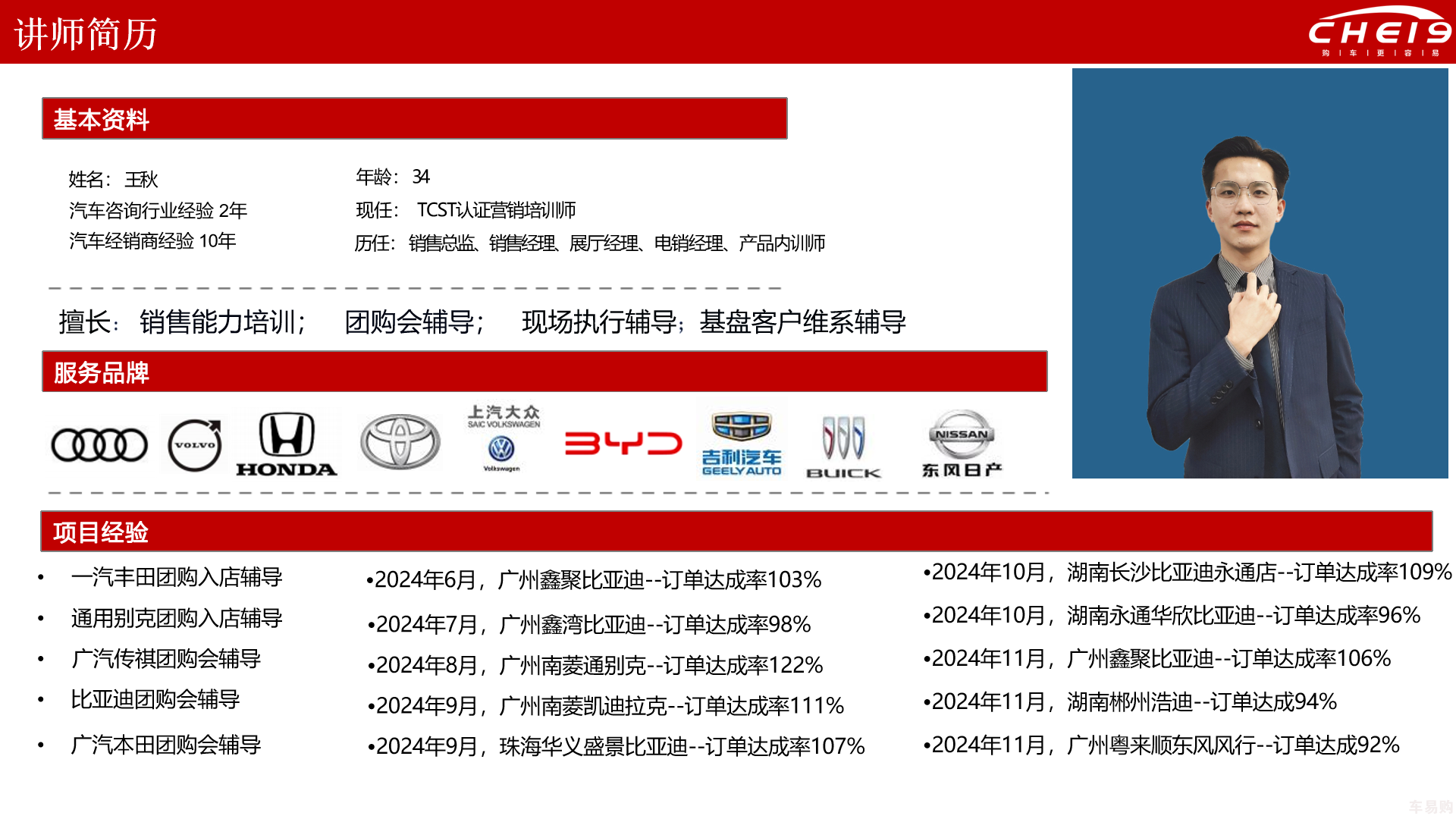The height and width of the screenshot is (819, 1456).
Task: Select the 基本资料 section header
Action: [x=415, y=118]
